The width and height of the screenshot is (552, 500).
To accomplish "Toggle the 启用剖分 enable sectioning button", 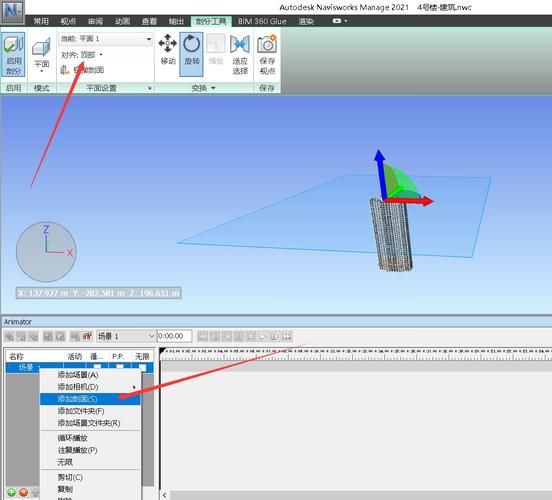I will pos(13,54).
